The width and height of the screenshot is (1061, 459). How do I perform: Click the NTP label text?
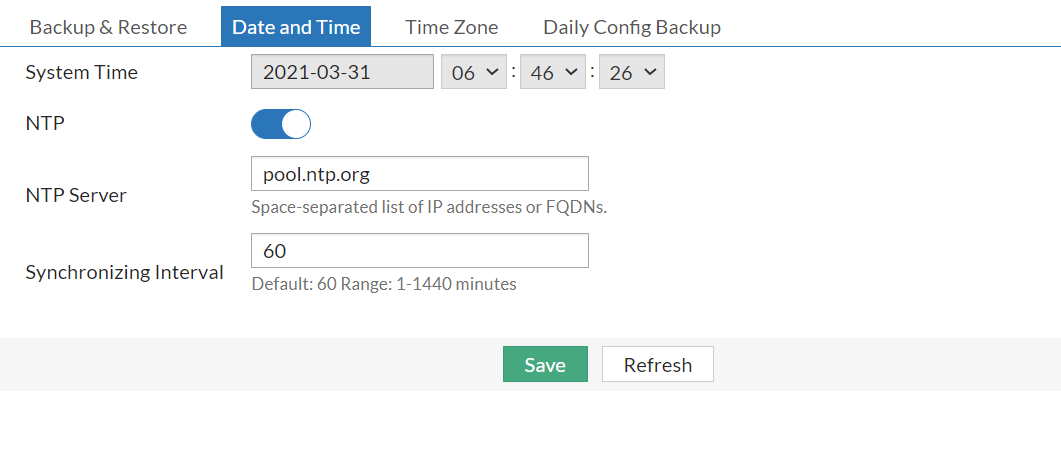pyautogui.click(x=44, y=123)
